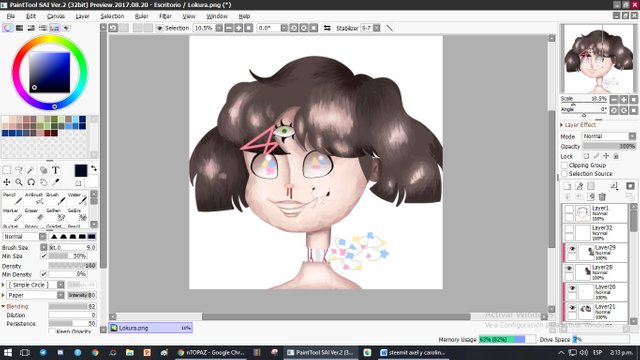Open the Simple Circle brush shape dropdown
This screenshot has height=360, width=640.
pyautogui.click(x=36, y=284)
